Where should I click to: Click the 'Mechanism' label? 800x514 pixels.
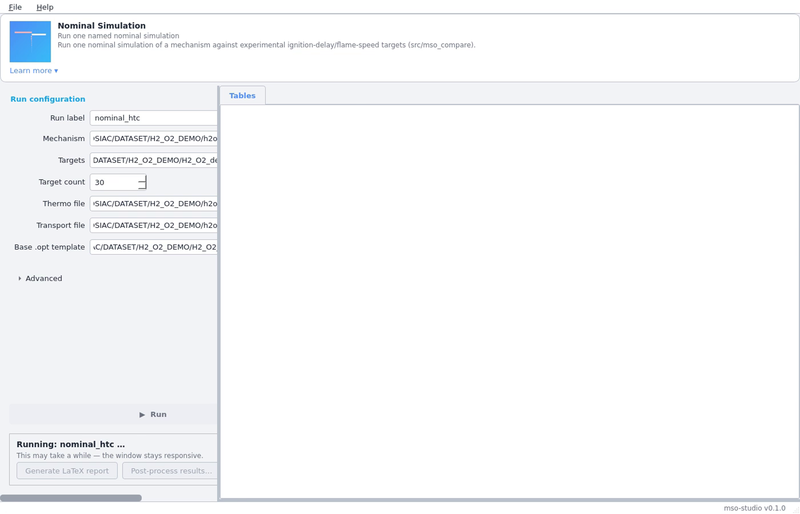pyautogui.click(x=64, y=138)
